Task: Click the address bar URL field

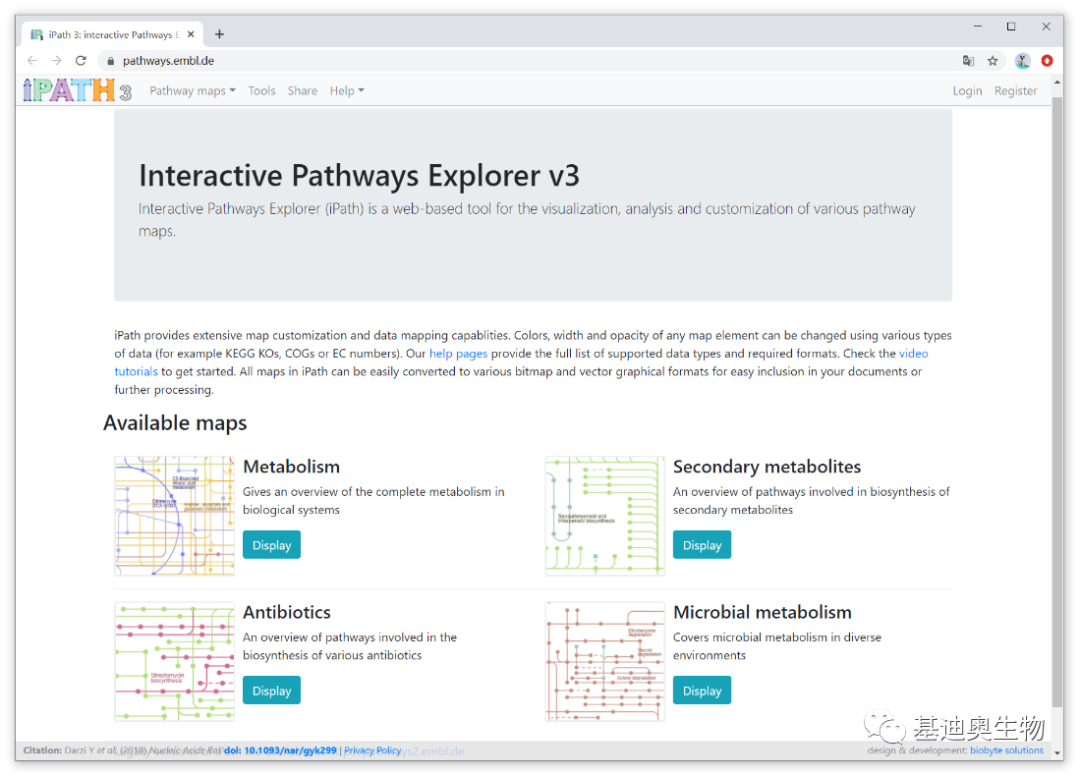Action: pyautogui.click(x=500, y=61)
